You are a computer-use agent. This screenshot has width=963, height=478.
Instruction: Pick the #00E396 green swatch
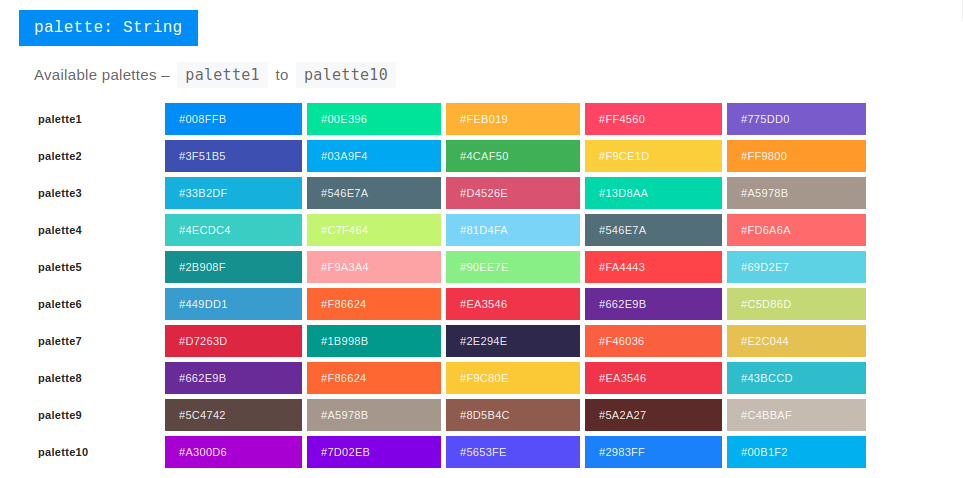pos(373,119)
